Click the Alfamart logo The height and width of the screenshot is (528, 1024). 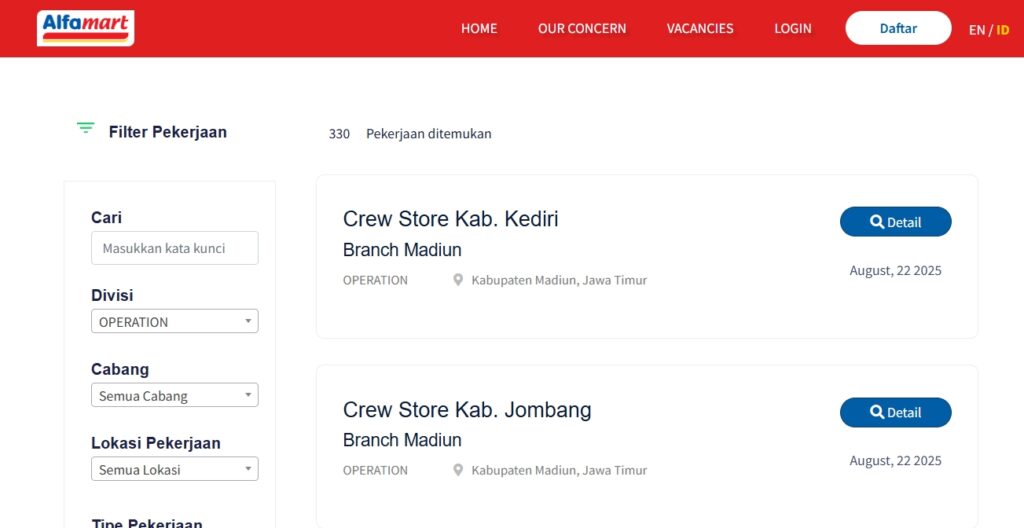(x=86, y=28)
